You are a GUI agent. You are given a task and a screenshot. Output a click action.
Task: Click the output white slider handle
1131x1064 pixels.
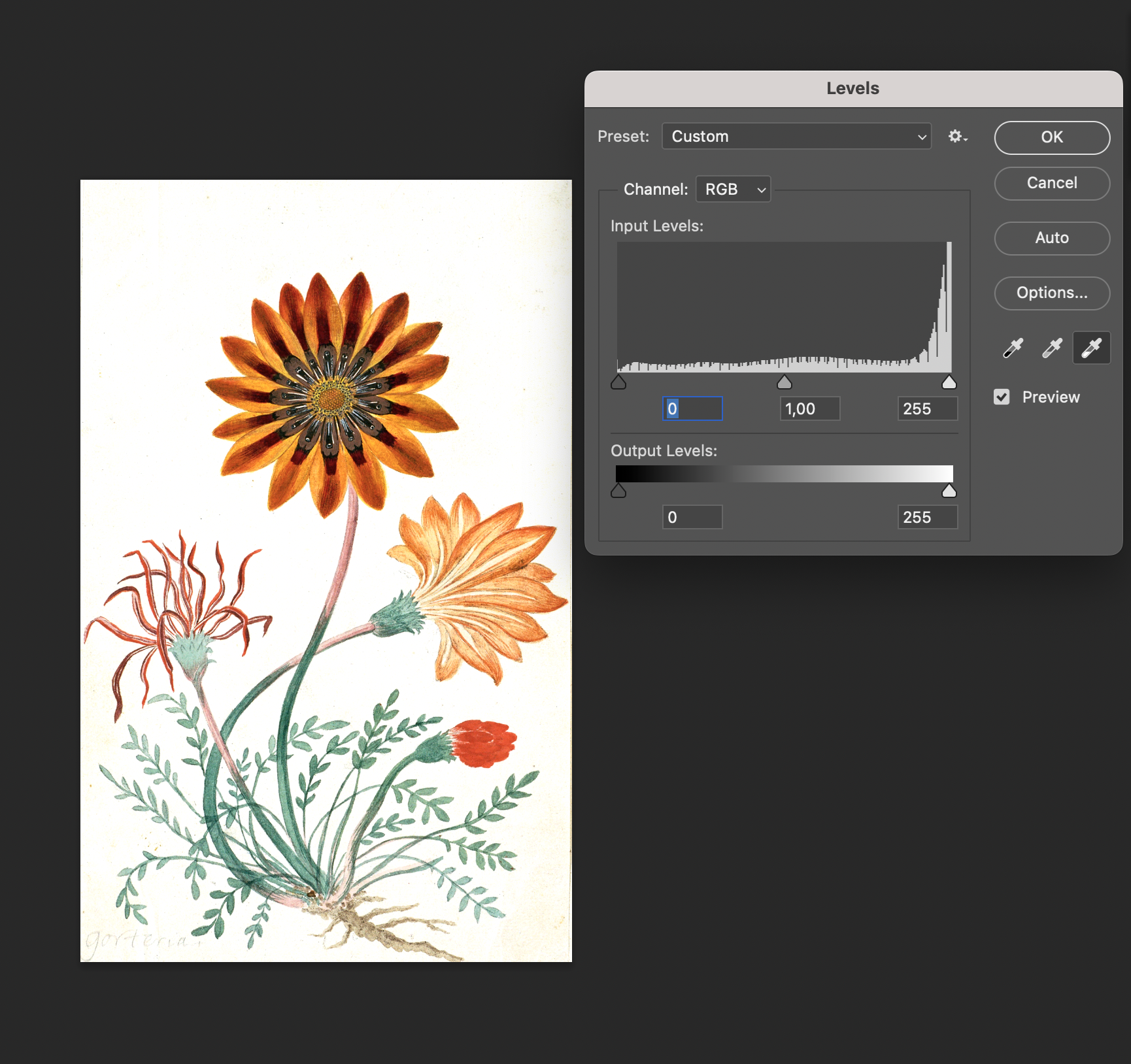949,491
